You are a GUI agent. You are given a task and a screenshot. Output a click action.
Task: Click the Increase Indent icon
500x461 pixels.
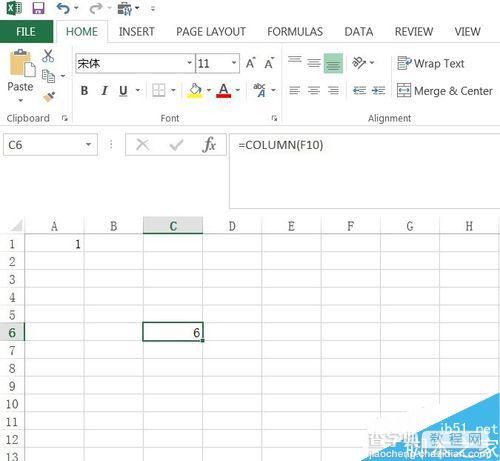378,90
